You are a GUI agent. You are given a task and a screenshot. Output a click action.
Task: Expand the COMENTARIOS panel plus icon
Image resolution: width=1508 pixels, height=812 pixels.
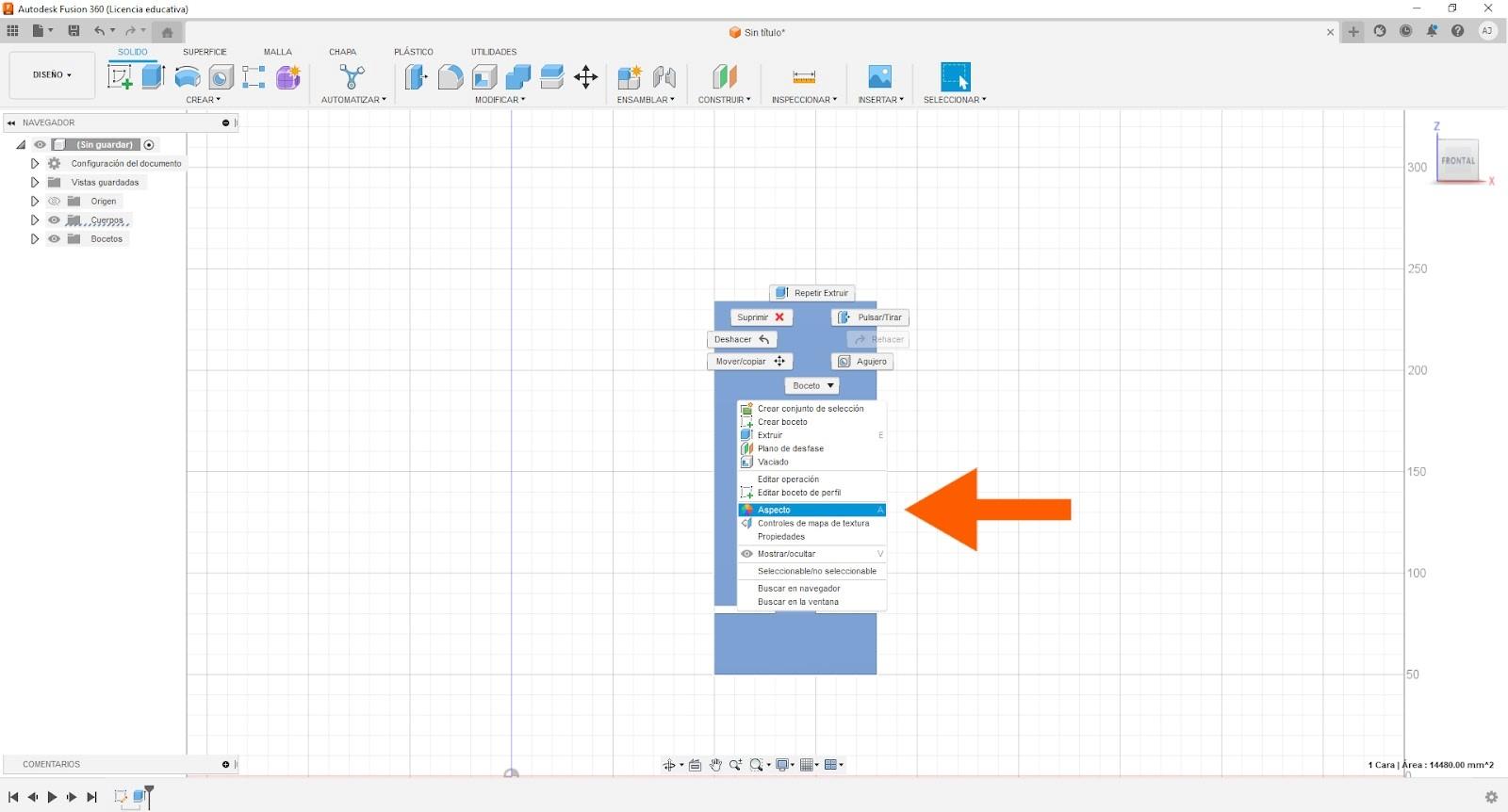tap(225, 765)
